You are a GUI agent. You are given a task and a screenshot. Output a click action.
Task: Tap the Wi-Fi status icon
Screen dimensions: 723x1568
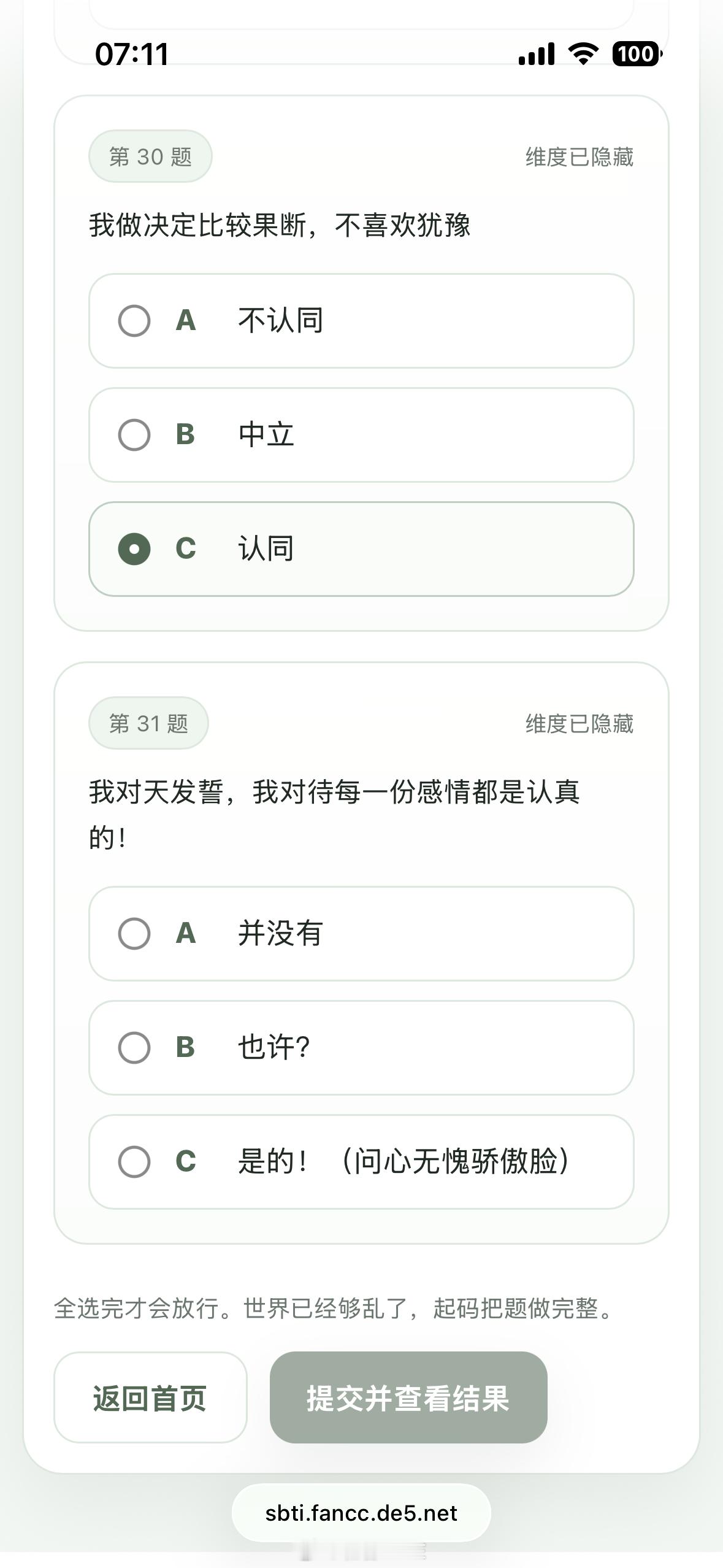point(583,54)
